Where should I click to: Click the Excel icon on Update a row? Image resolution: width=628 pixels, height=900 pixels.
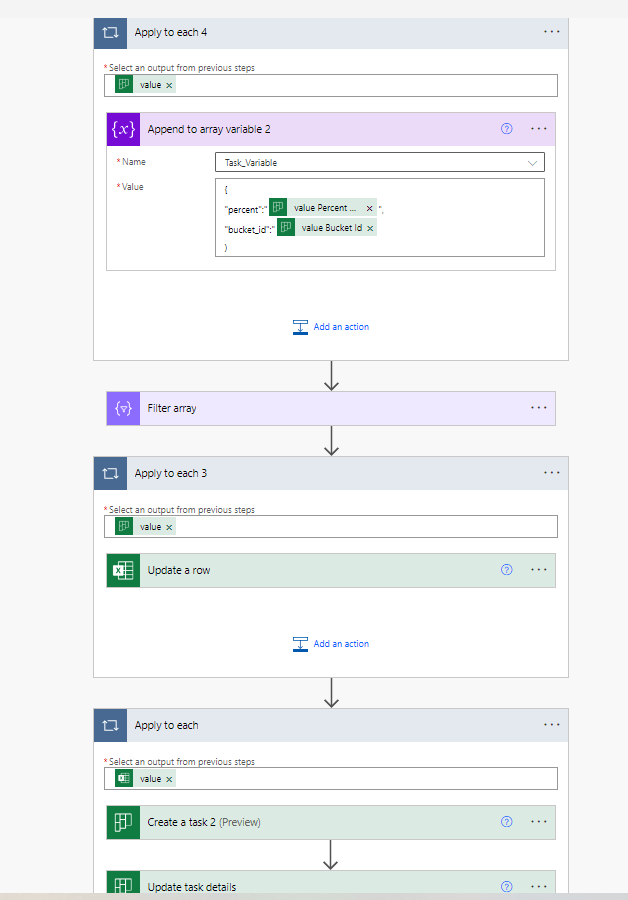pyautogui.click(x=123, y=570)
